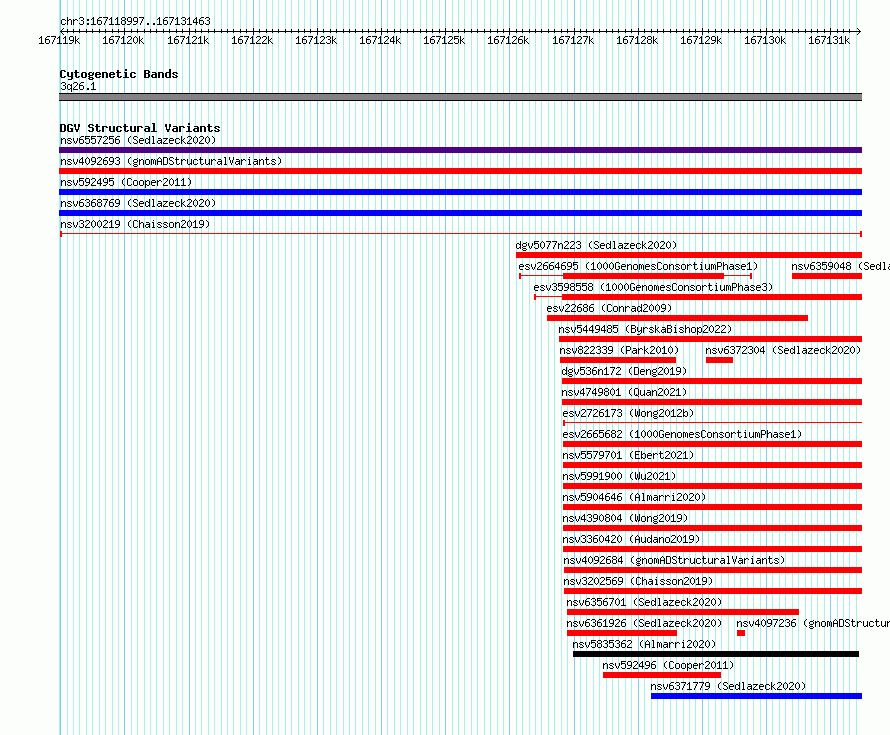This screenshot has height=735, width=890.
Task: Select nsv4092684 (gnomADStructuralVariants) label
Action: click(674, 560)
